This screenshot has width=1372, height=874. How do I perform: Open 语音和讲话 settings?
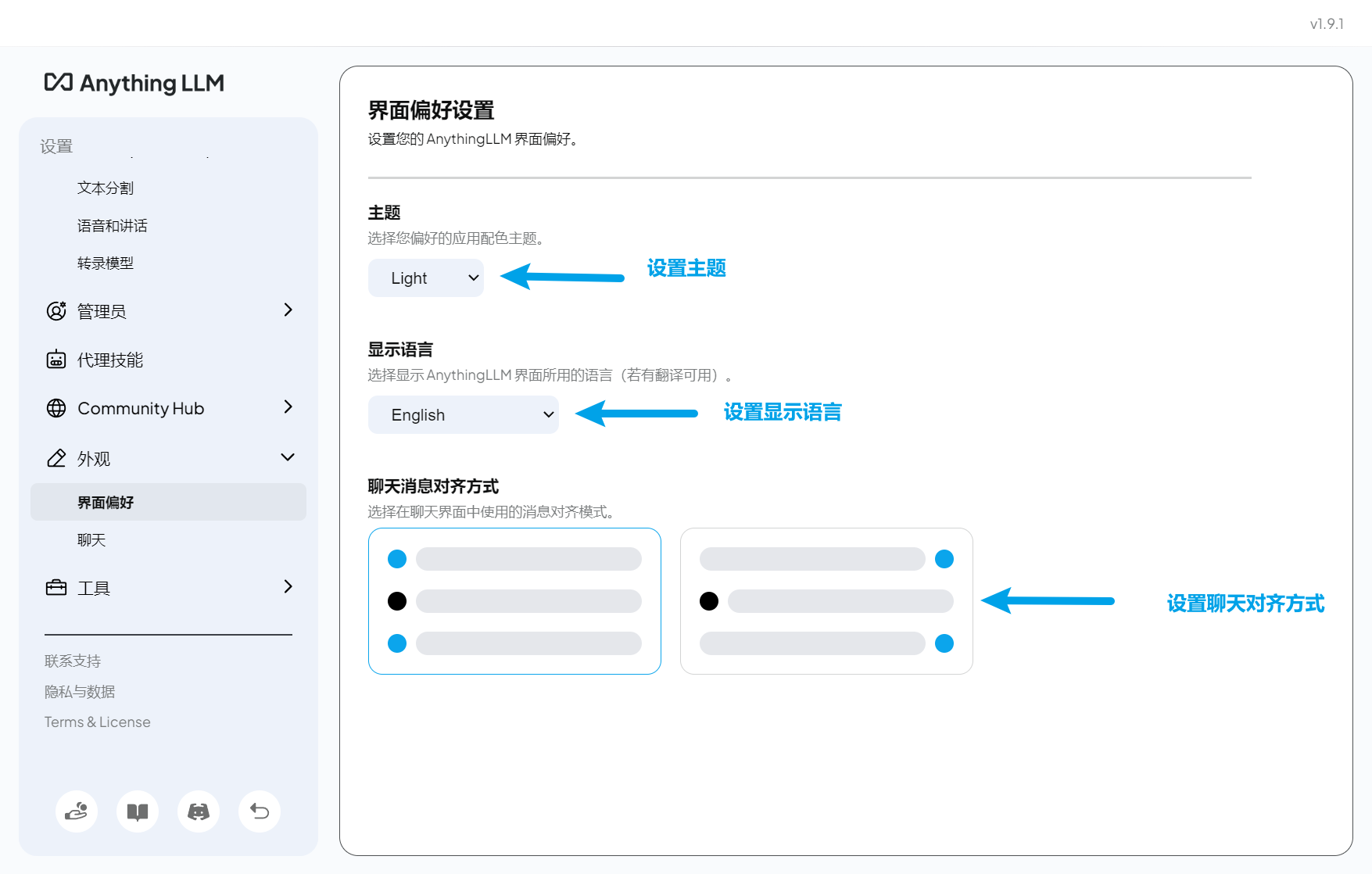113,226
